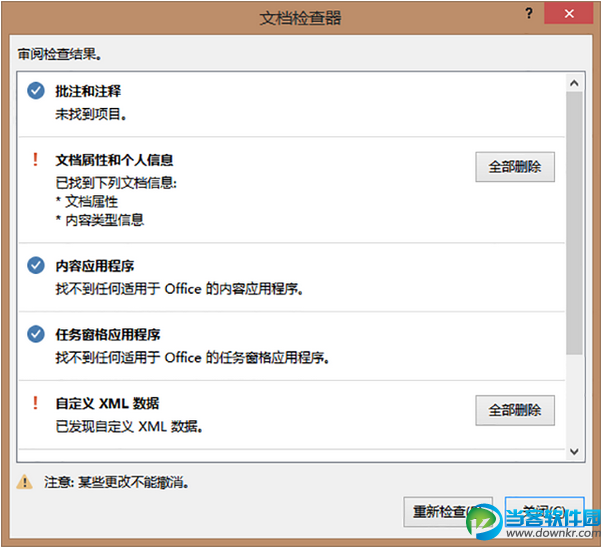602x547 pixels.
Task: Click the dialog title 文档检查器
Action: [x=300, y=18]
